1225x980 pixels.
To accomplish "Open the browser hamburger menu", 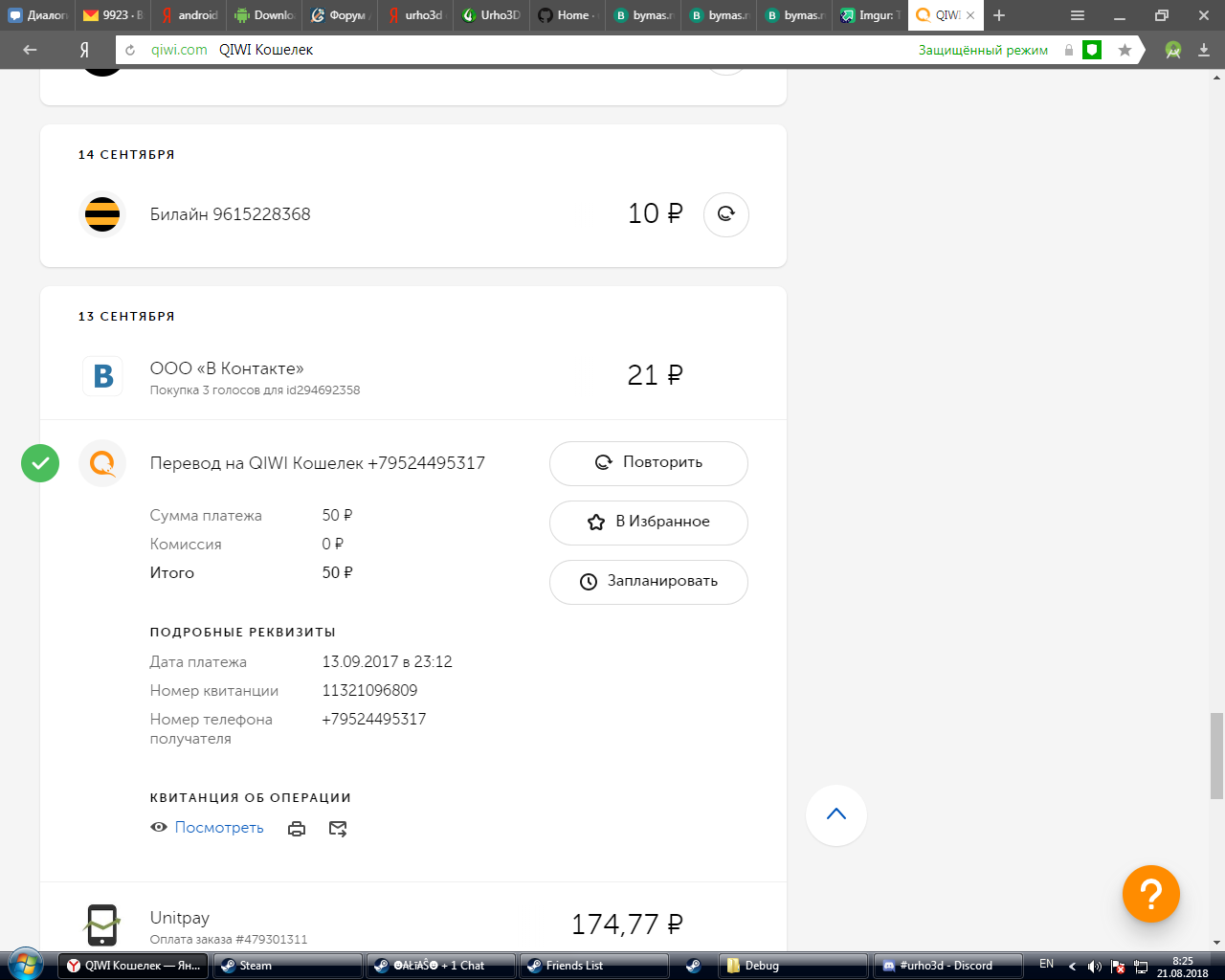I will click(x=1078, y=15).
